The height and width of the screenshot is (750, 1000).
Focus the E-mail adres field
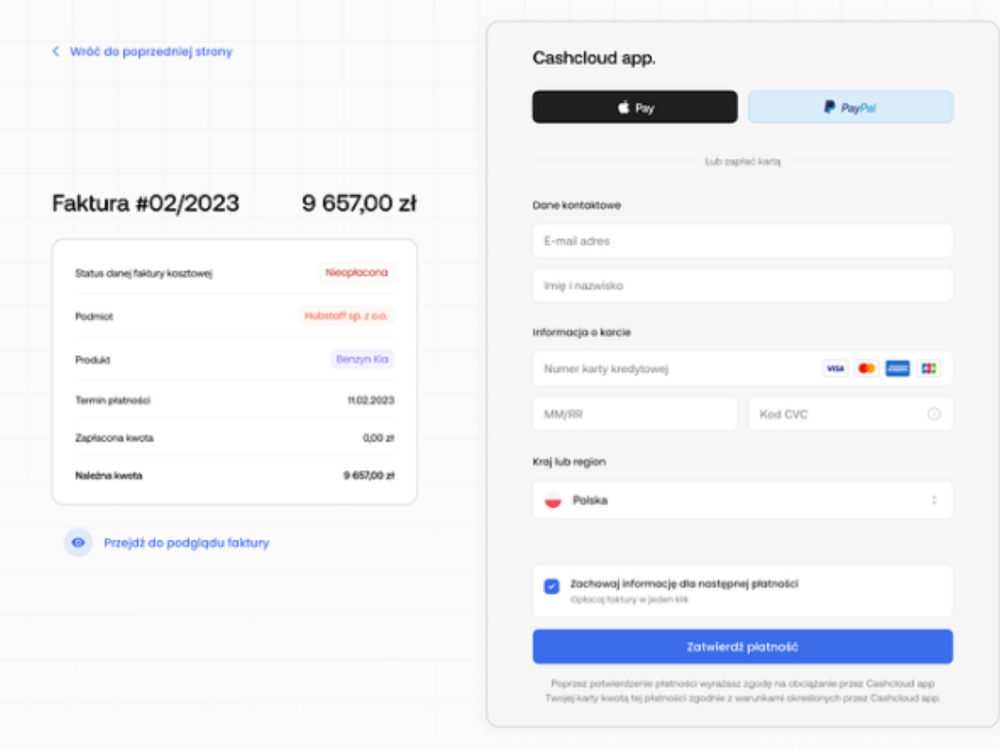click(742, 241)
